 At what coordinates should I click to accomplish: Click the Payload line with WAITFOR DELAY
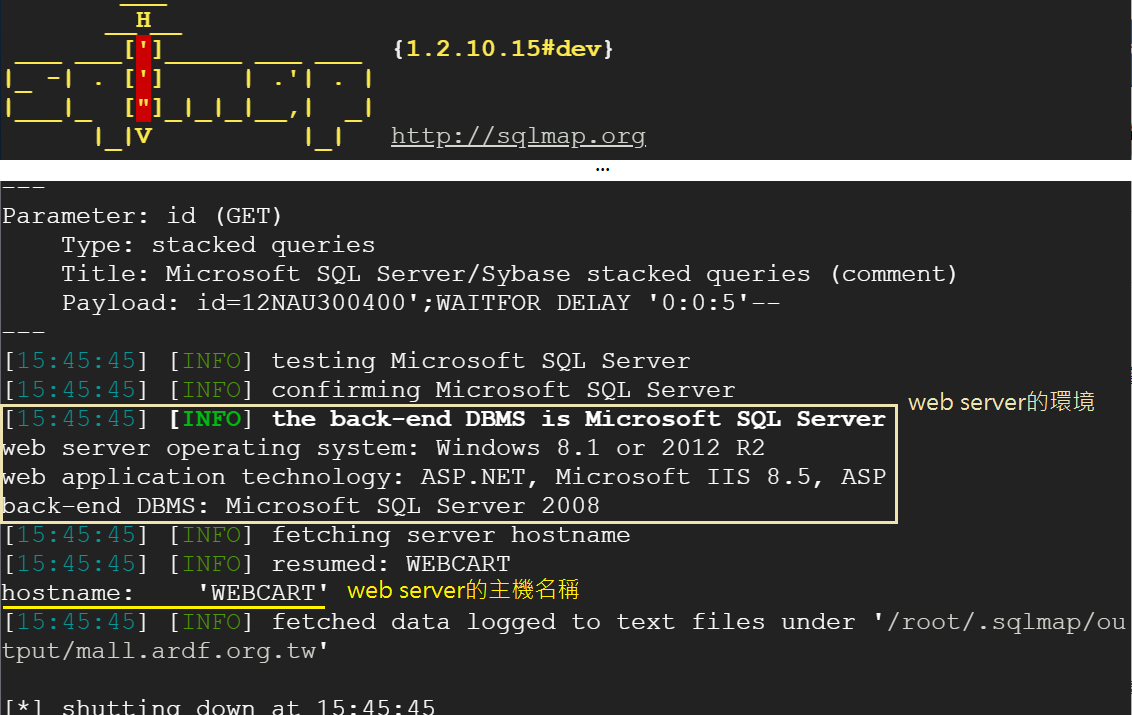pyautogui.click(x=421, y=302)
